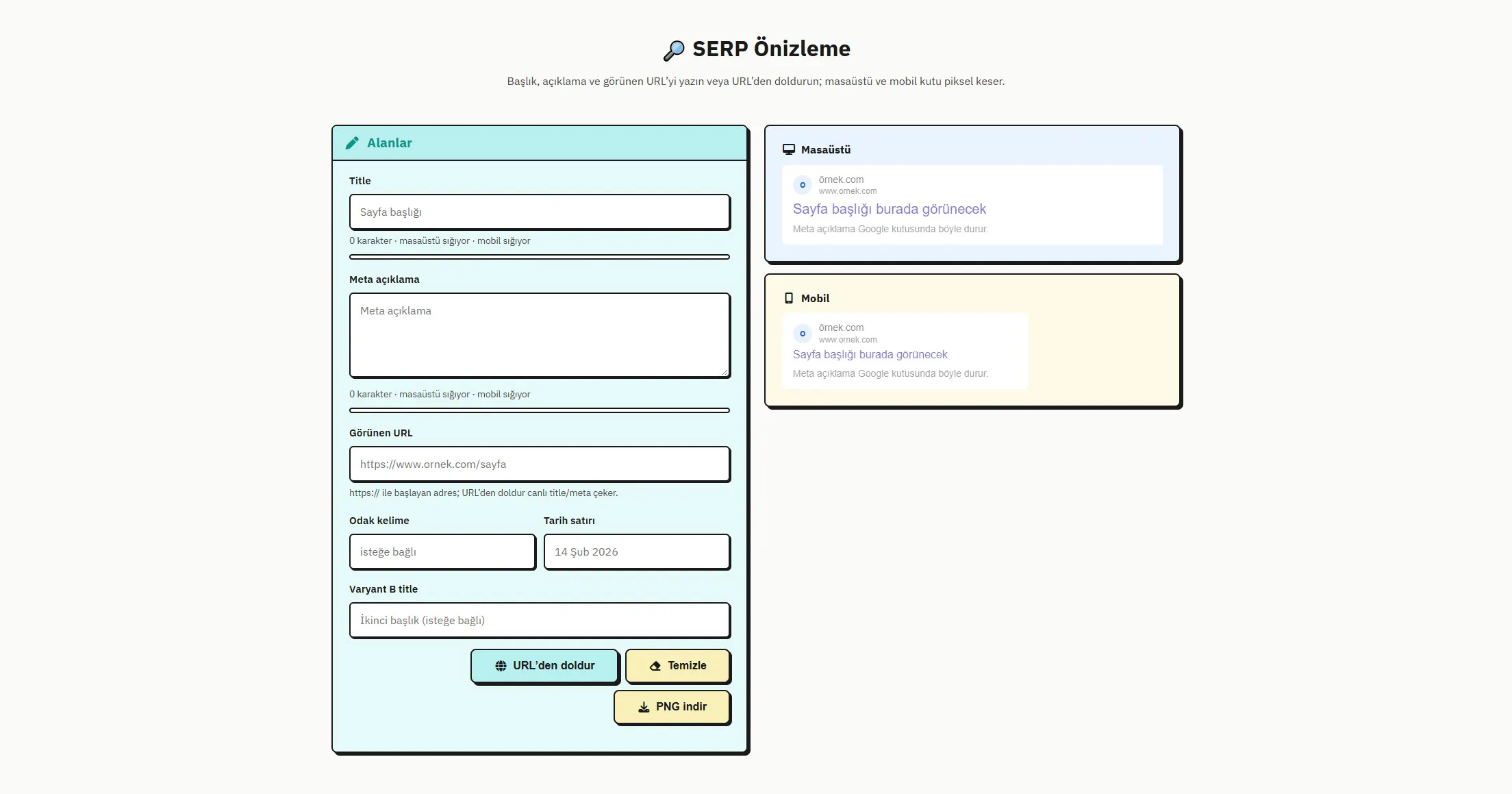The height and width of the screenshot is (794, 1512).
Task: Click the Mobil heading label
Action: point(815,298)
